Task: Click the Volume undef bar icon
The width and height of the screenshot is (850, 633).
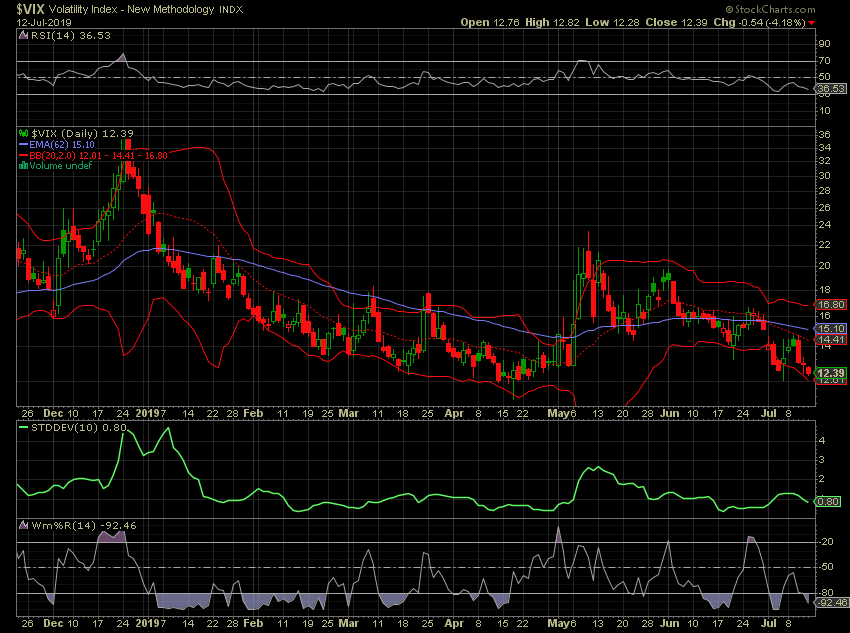Action: click(x=23, y=166)
